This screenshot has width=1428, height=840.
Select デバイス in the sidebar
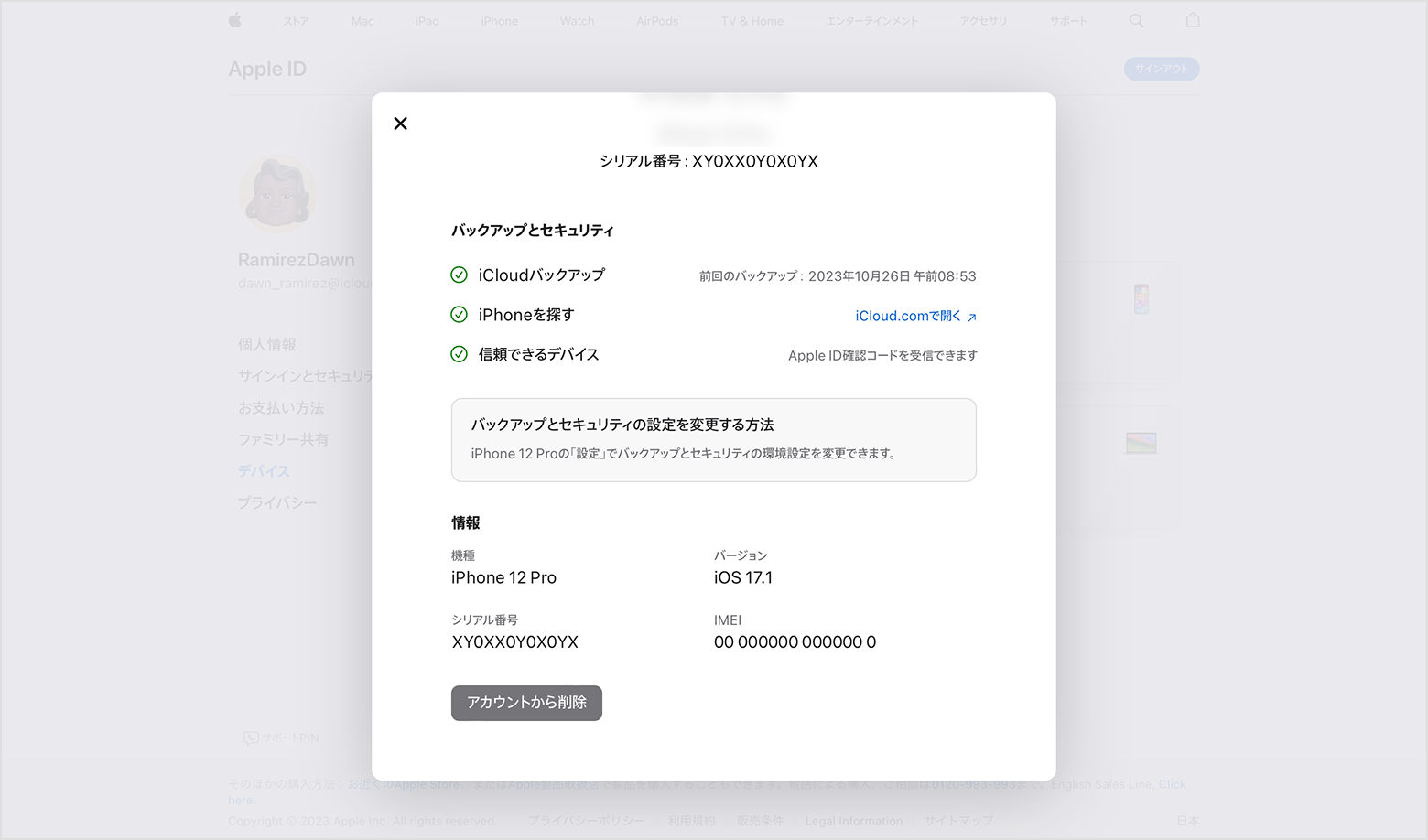tap(263, 470)
